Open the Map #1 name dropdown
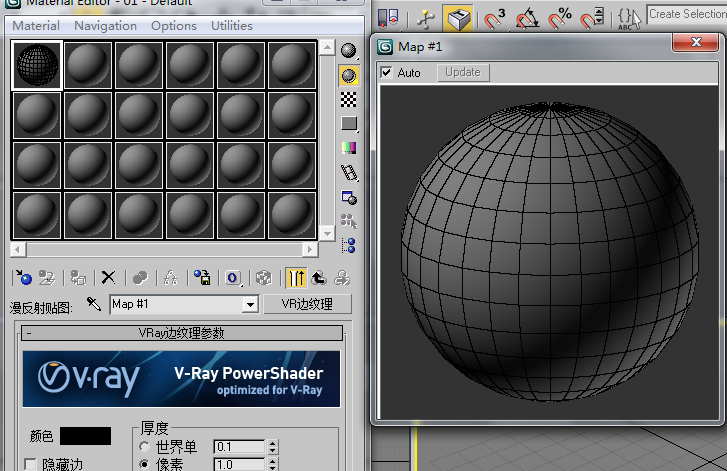Viewport: 727px width, 471px height. click(x=251, y=304)
